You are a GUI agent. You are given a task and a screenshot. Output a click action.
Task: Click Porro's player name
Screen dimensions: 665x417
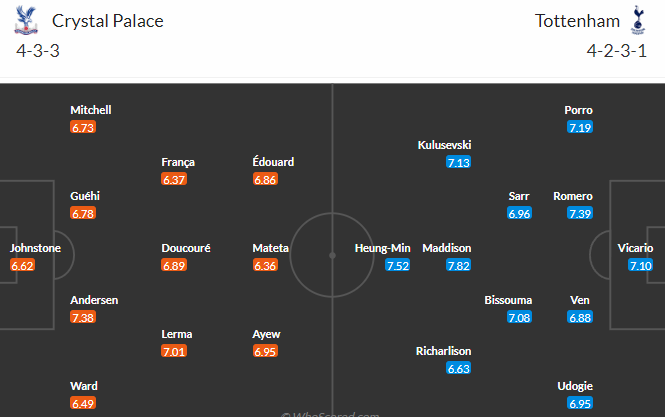(x=578, y=110)
